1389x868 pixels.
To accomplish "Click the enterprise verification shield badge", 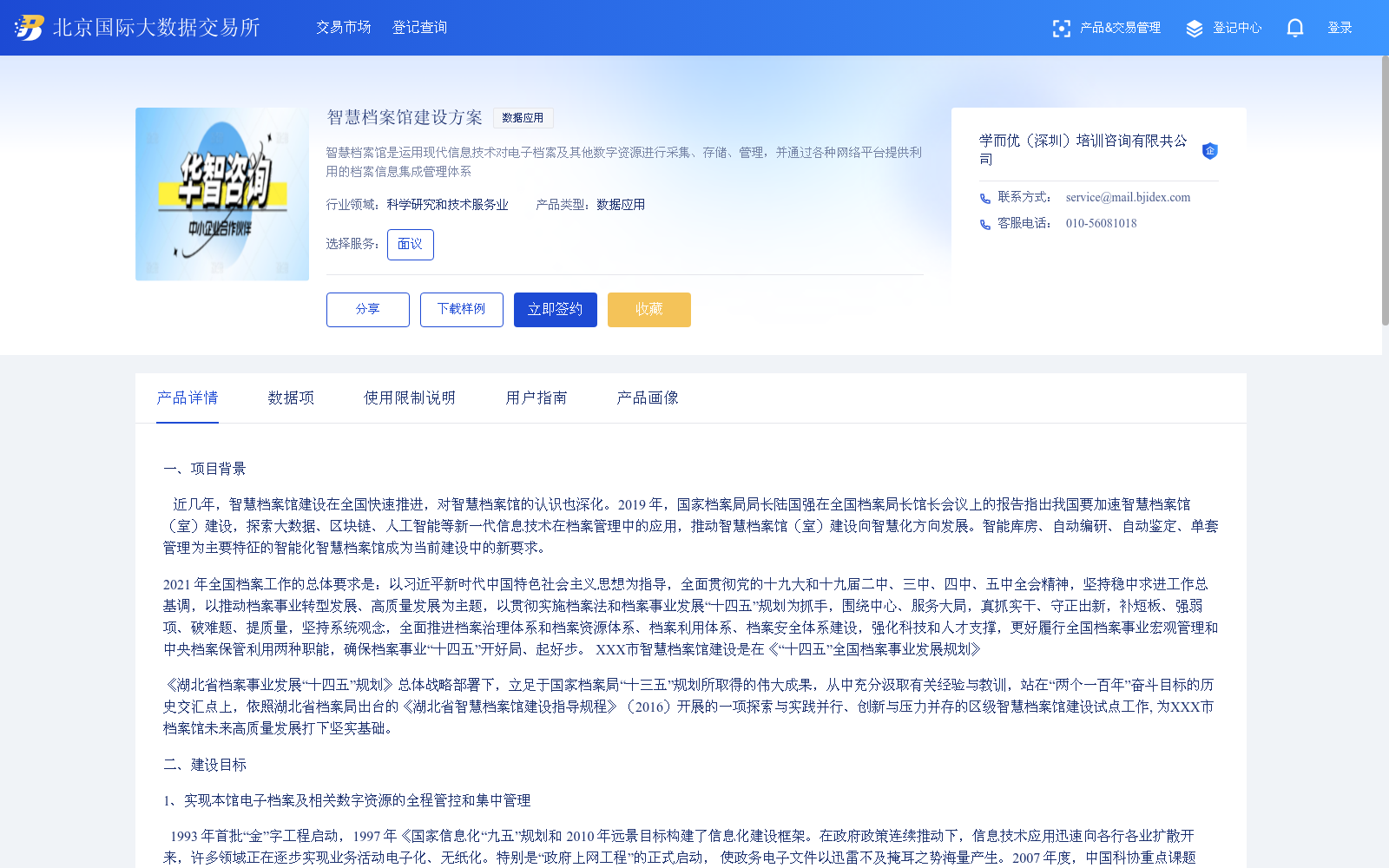I will coord(1210,151).
